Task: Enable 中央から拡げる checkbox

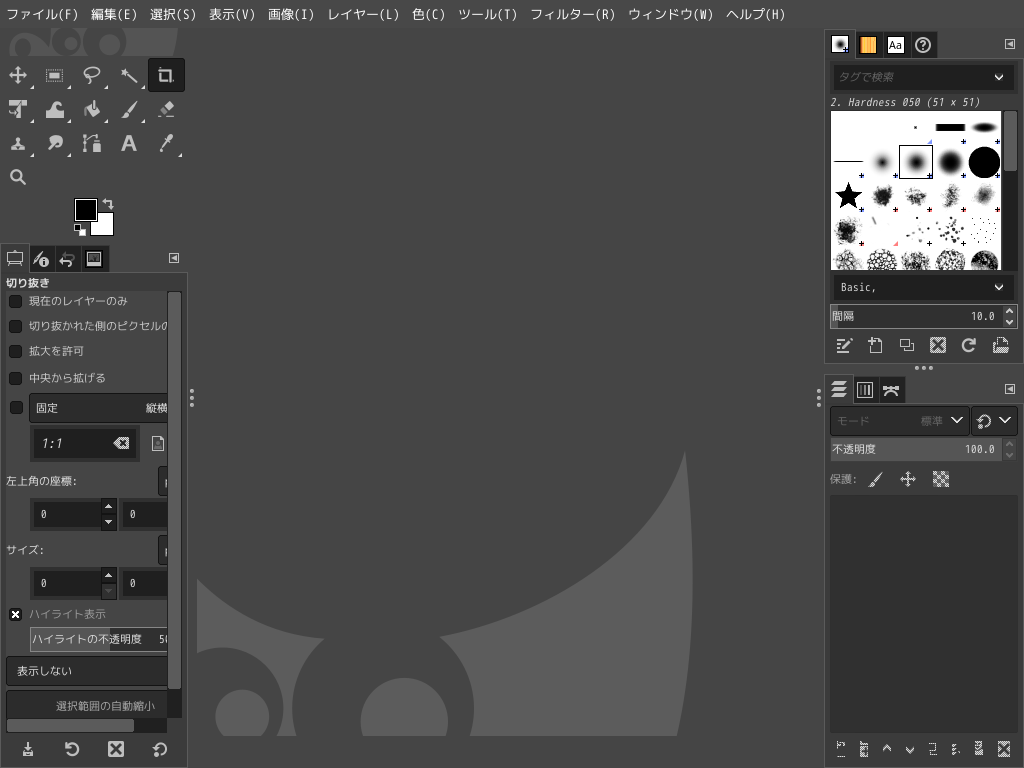Action: pos(16,378)
